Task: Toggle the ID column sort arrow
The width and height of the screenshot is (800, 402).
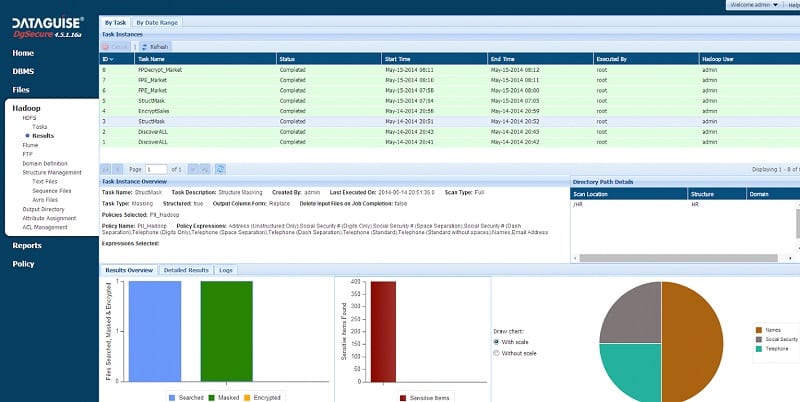Action: coord(112,59)
